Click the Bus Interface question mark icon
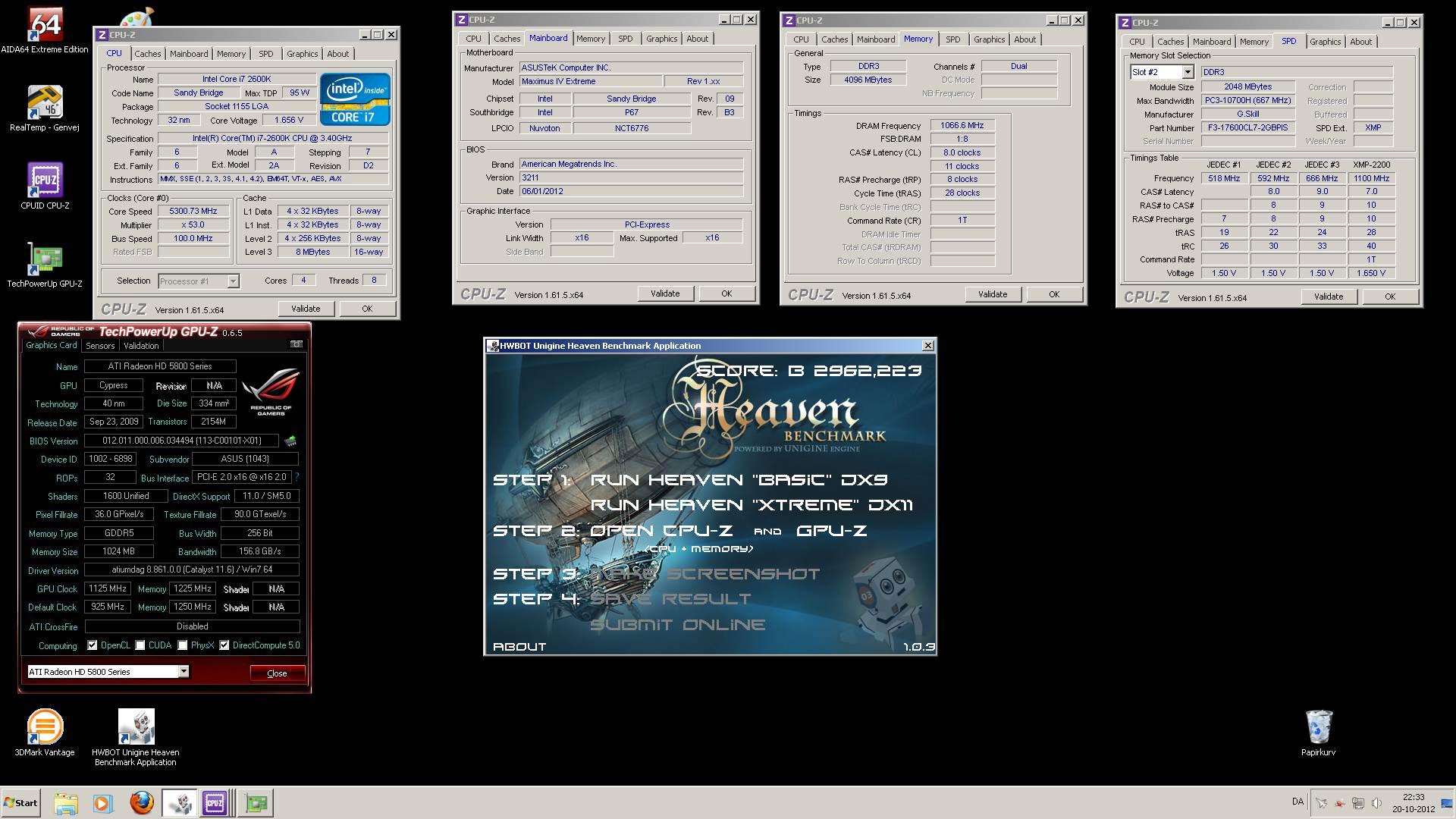Image resolution: width=1456 pixels, height=819 pixels. 297,477
